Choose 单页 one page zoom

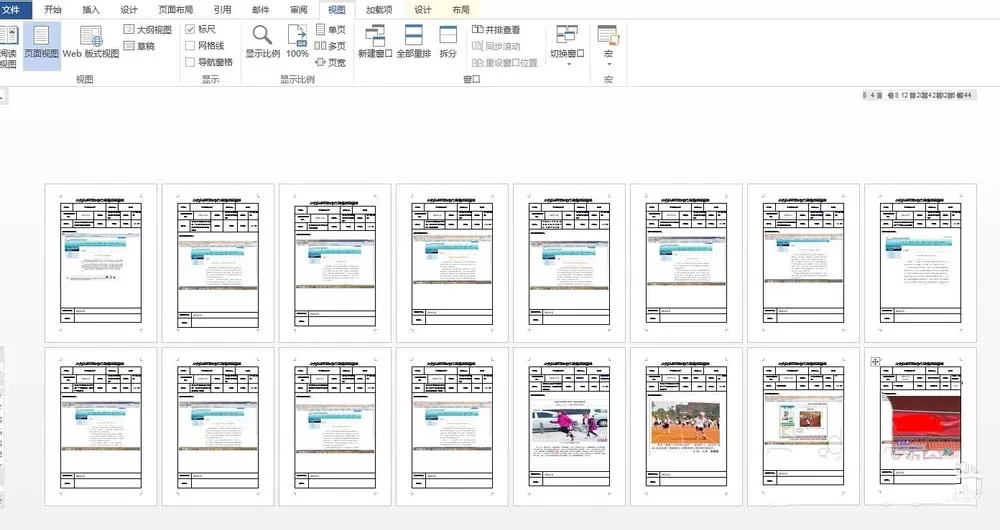click(x=331, y=29)
